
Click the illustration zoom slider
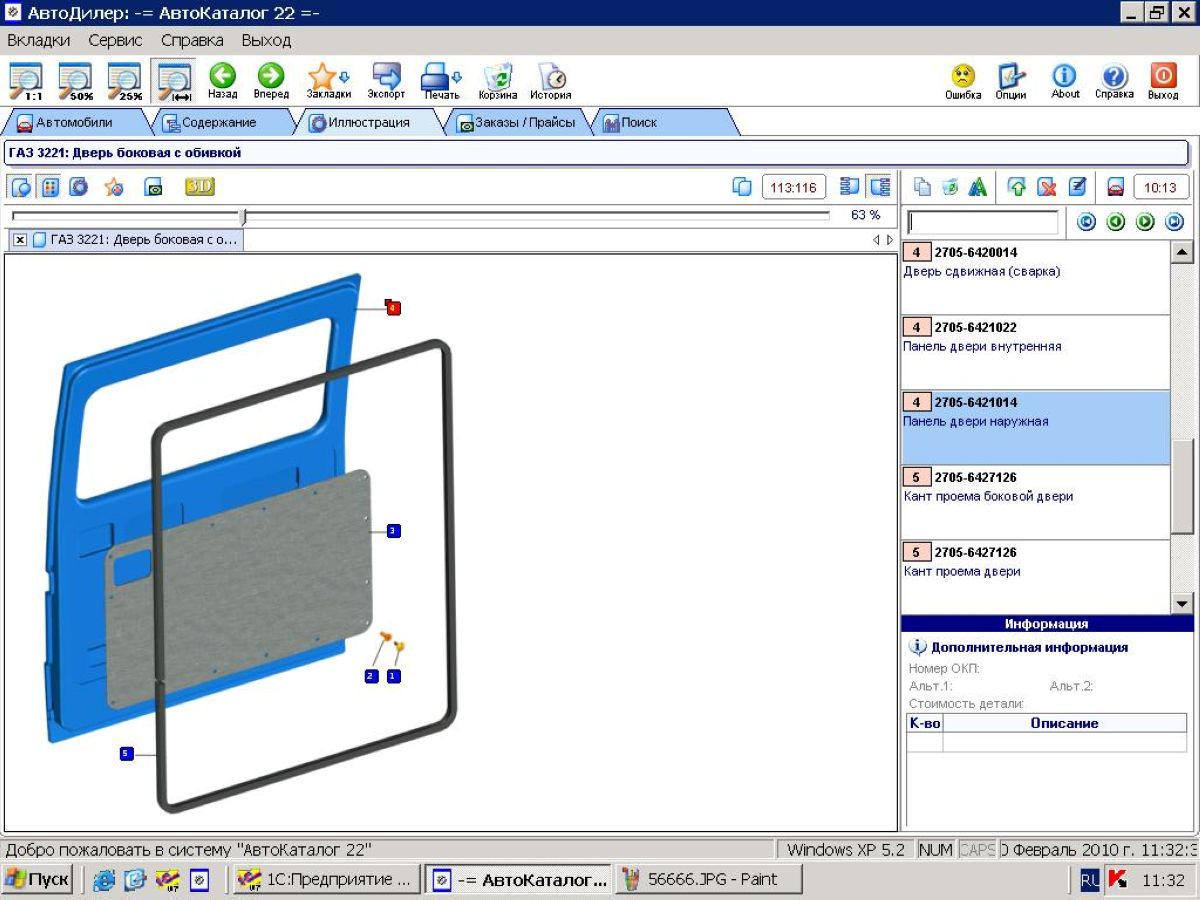click(243, 216)
